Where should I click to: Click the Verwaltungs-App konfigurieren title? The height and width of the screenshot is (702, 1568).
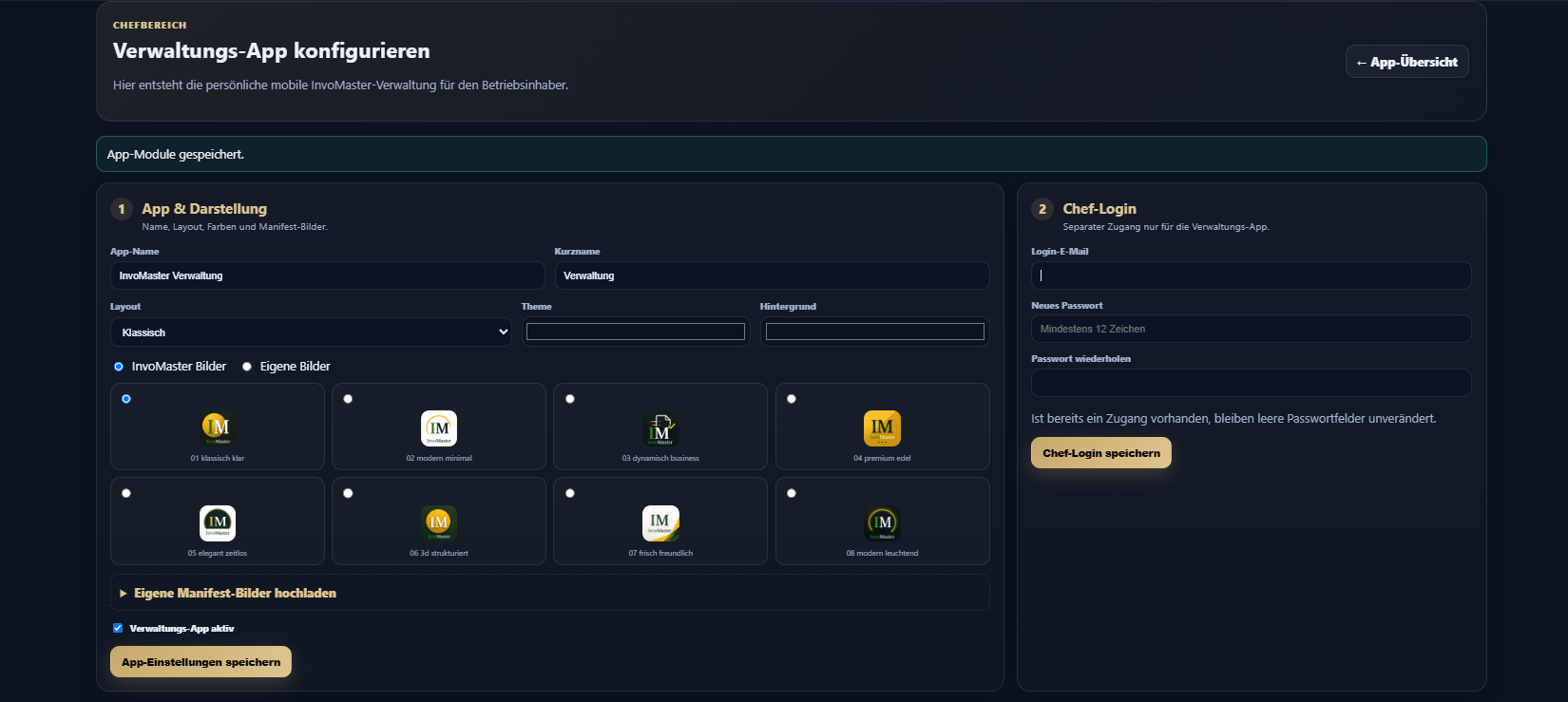point(272,51)
